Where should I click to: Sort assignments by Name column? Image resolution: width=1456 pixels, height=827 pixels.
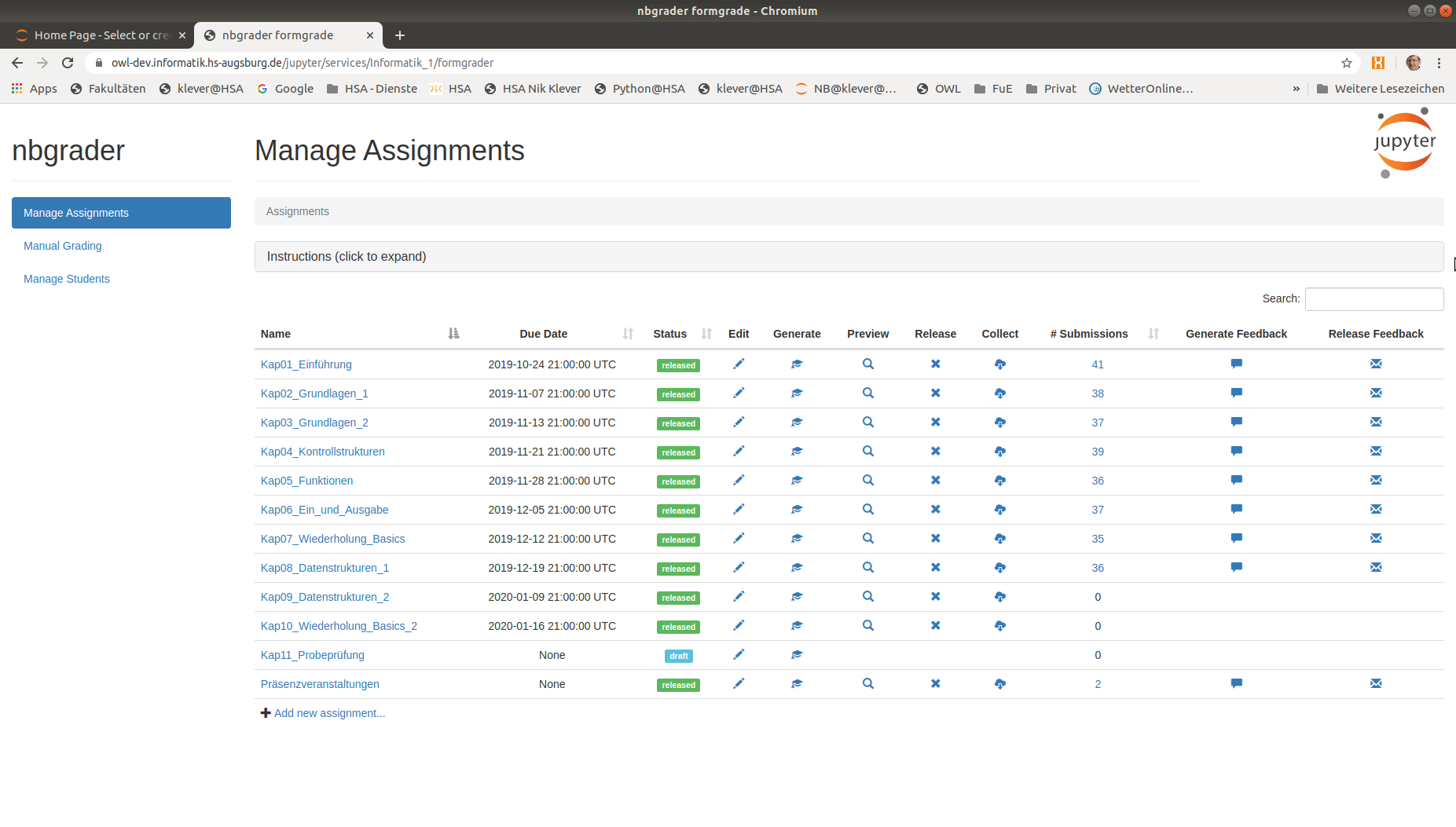coord(360,334)
